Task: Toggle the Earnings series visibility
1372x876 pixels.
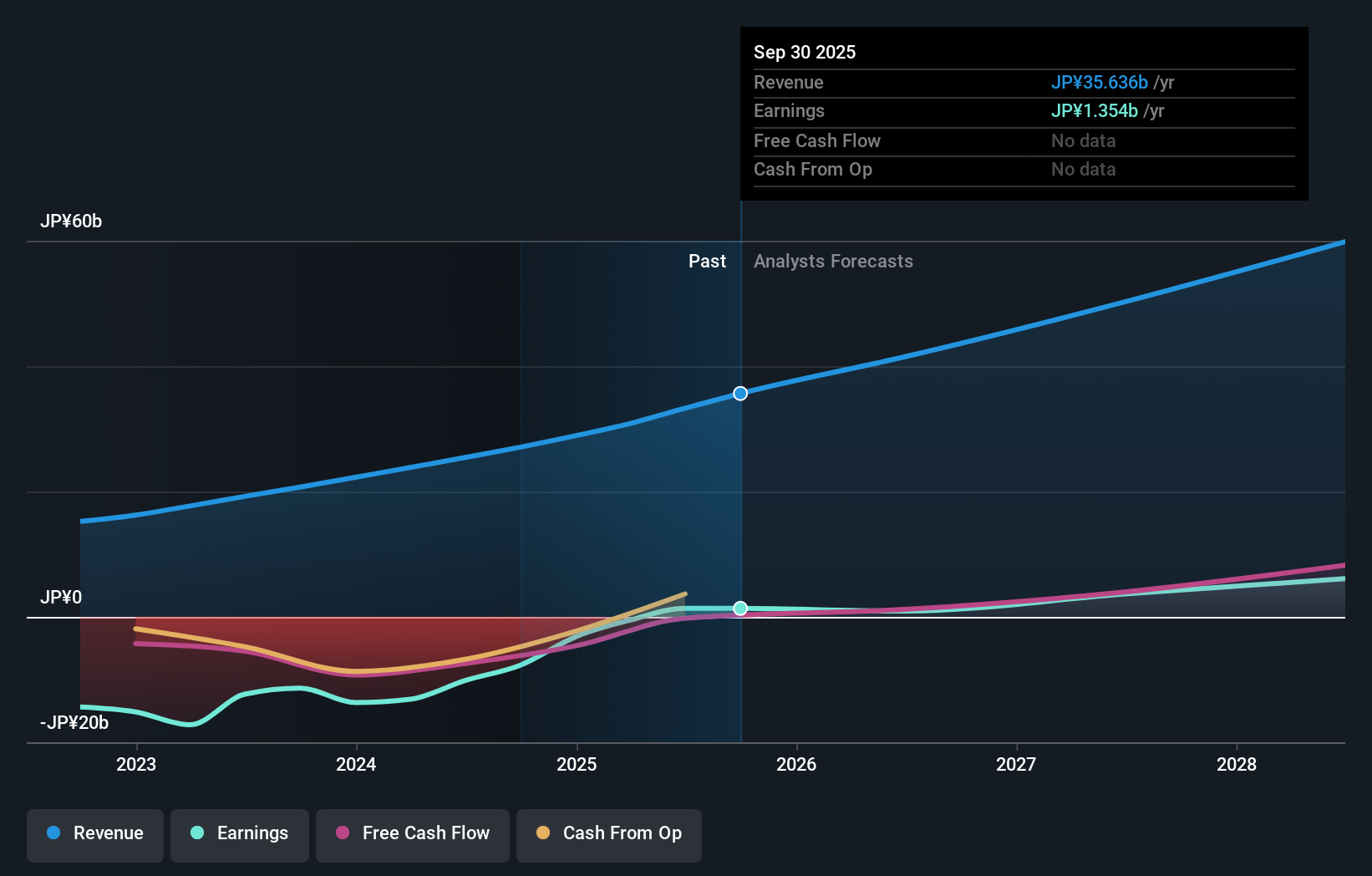Action: (x=240, y=833)
